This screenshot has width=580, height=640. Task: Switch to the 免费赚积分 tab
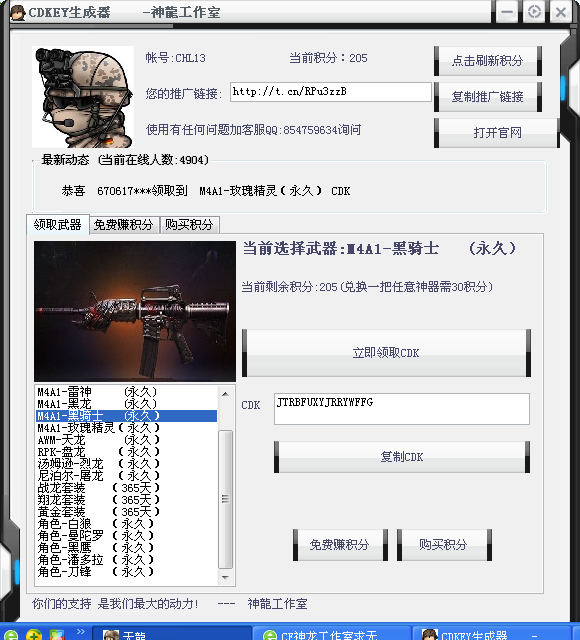point(124,225)
